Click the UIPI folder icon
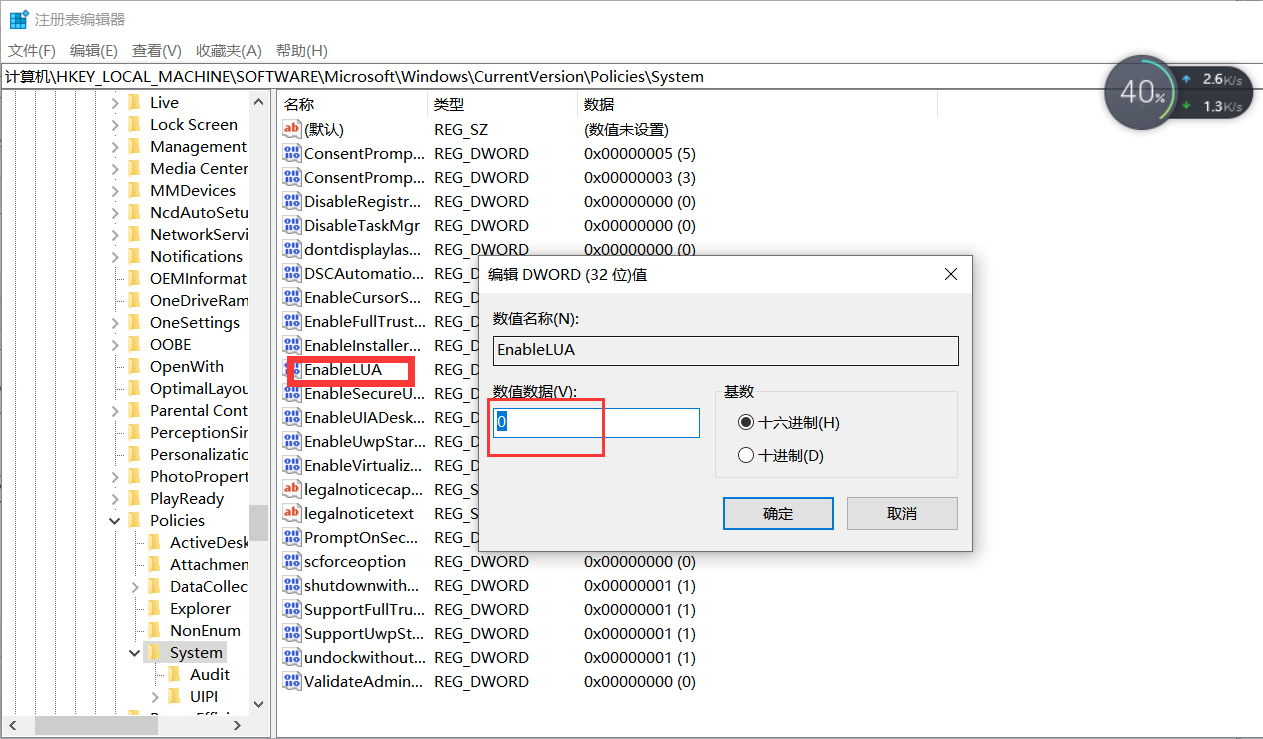1263x739 pixels. [x=174, y=696]
